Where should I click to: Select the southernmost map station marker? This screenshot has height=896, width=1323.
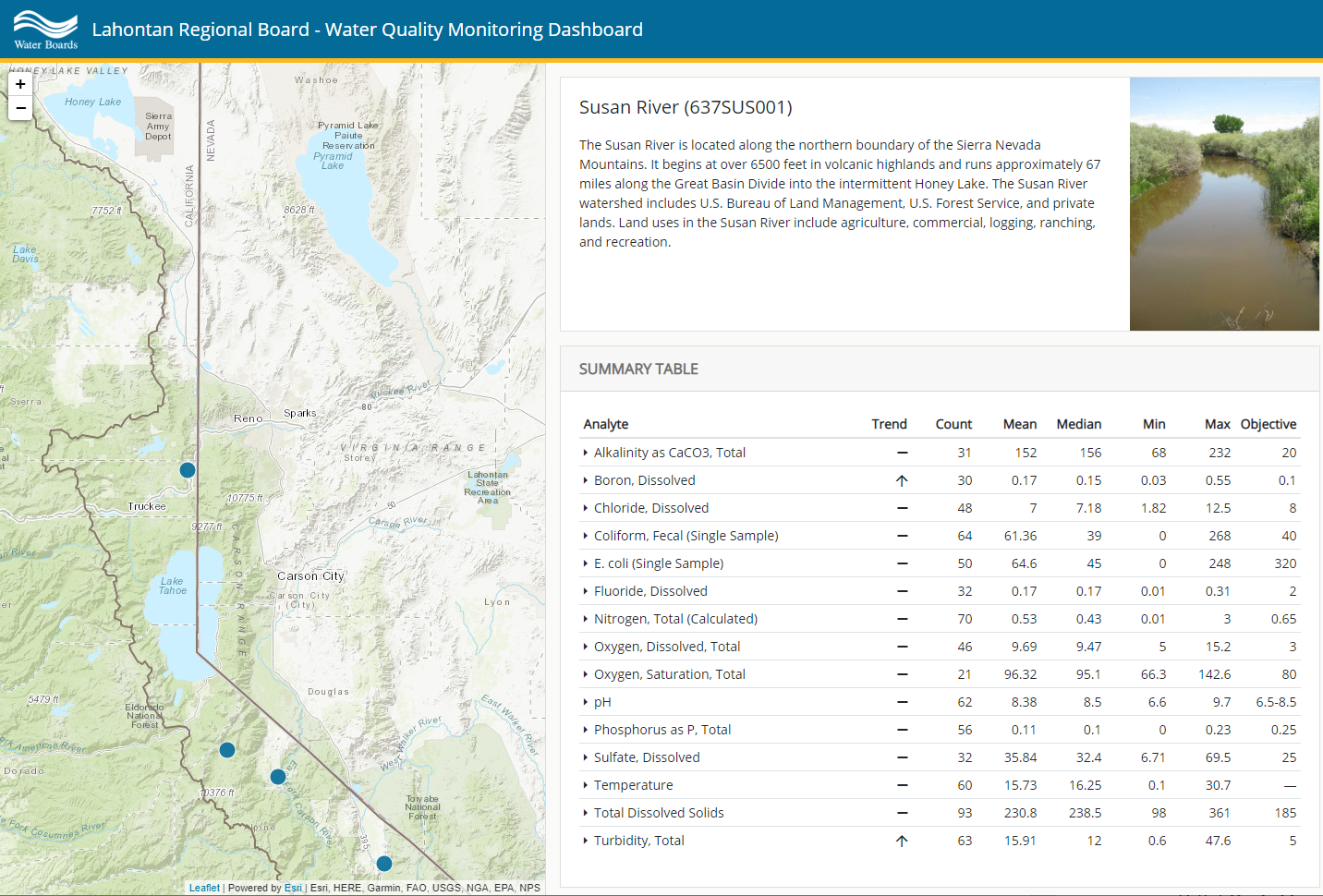point(384,864)
